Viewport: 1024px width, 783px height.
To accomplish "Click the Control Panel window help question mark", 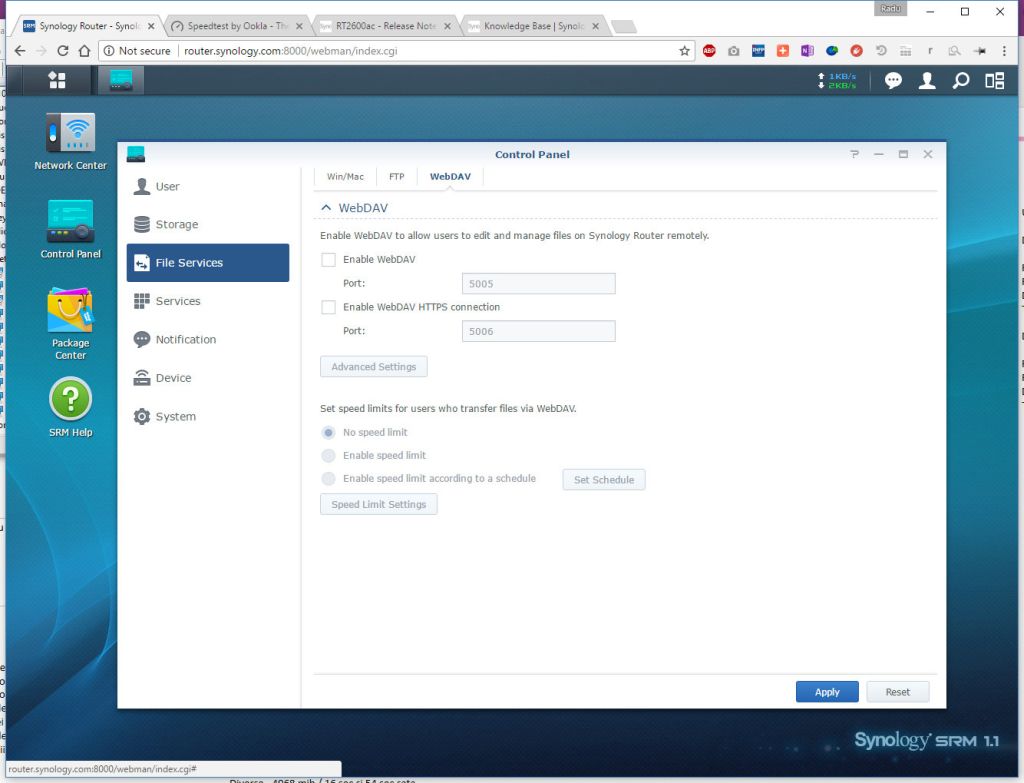I will click(x=854, y=154).
